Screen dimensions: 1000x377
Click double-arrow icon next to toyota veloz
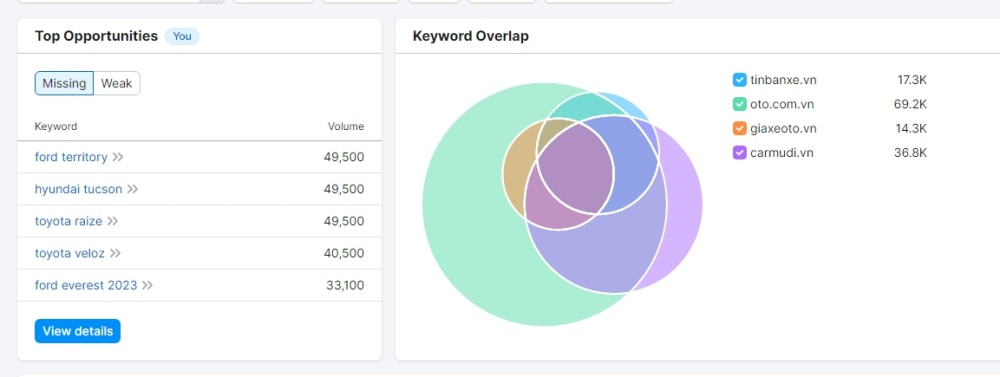pyautogui.click(x=115, y=253)
